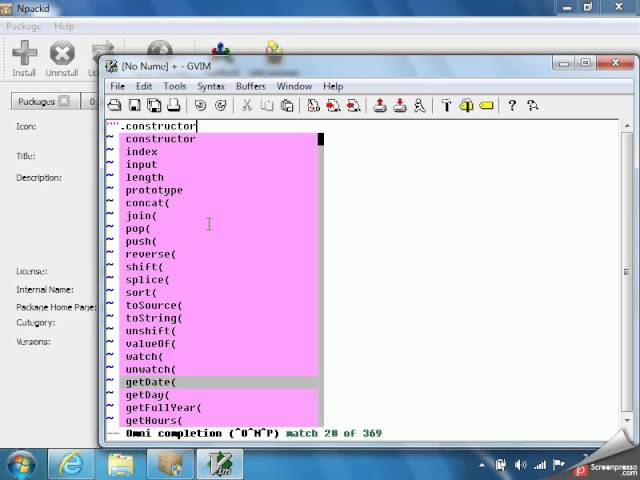Open the GVIM File menu
The height and width of the screenshot is (480, 640).
(x=118, y=87)
